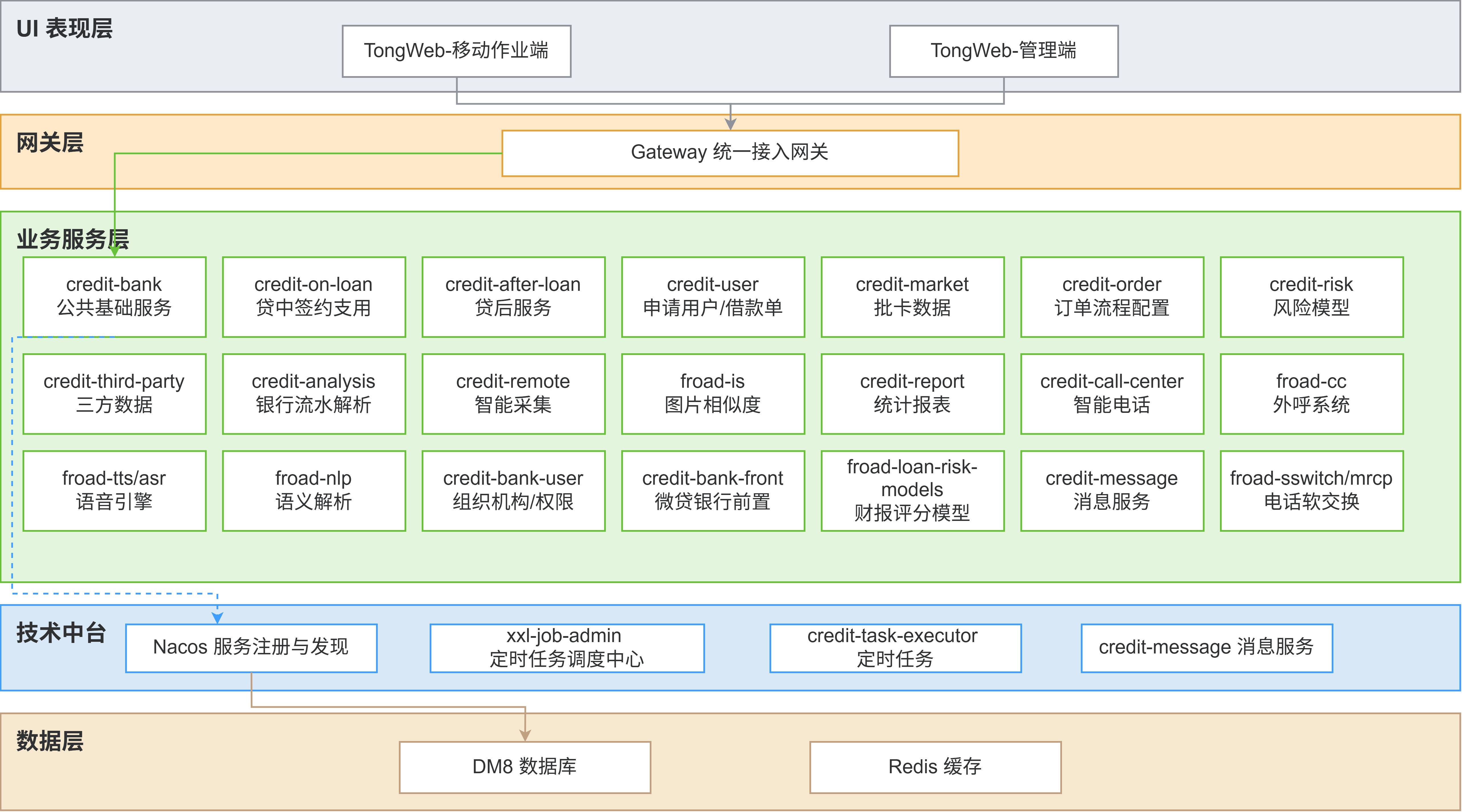Select the froad-sswitch/mrcp 电话软交换 box
The image size is (1462, 812).
[1311, 491]
